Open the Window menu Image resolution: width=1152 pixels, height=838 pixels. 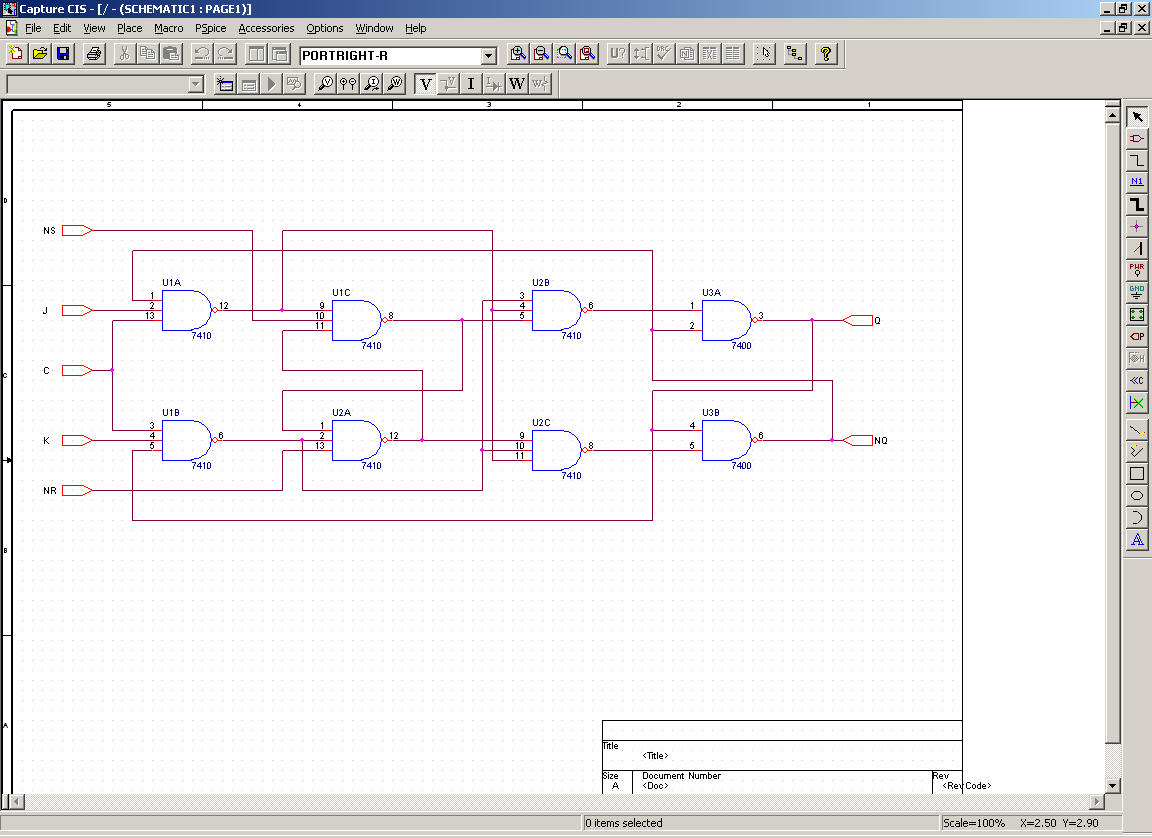click(x=374, y=28)
